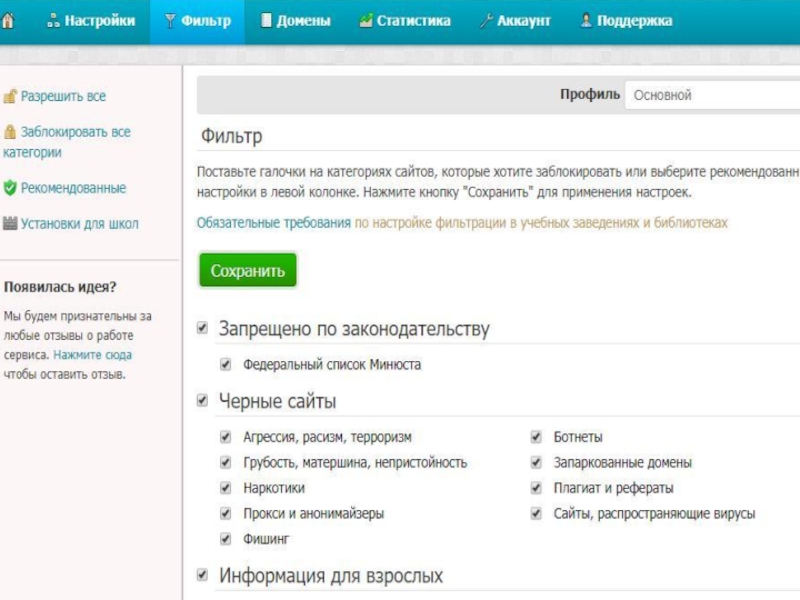
Task: Open the Профиль dropdown showing Основной
Action: tap(712, 95)
